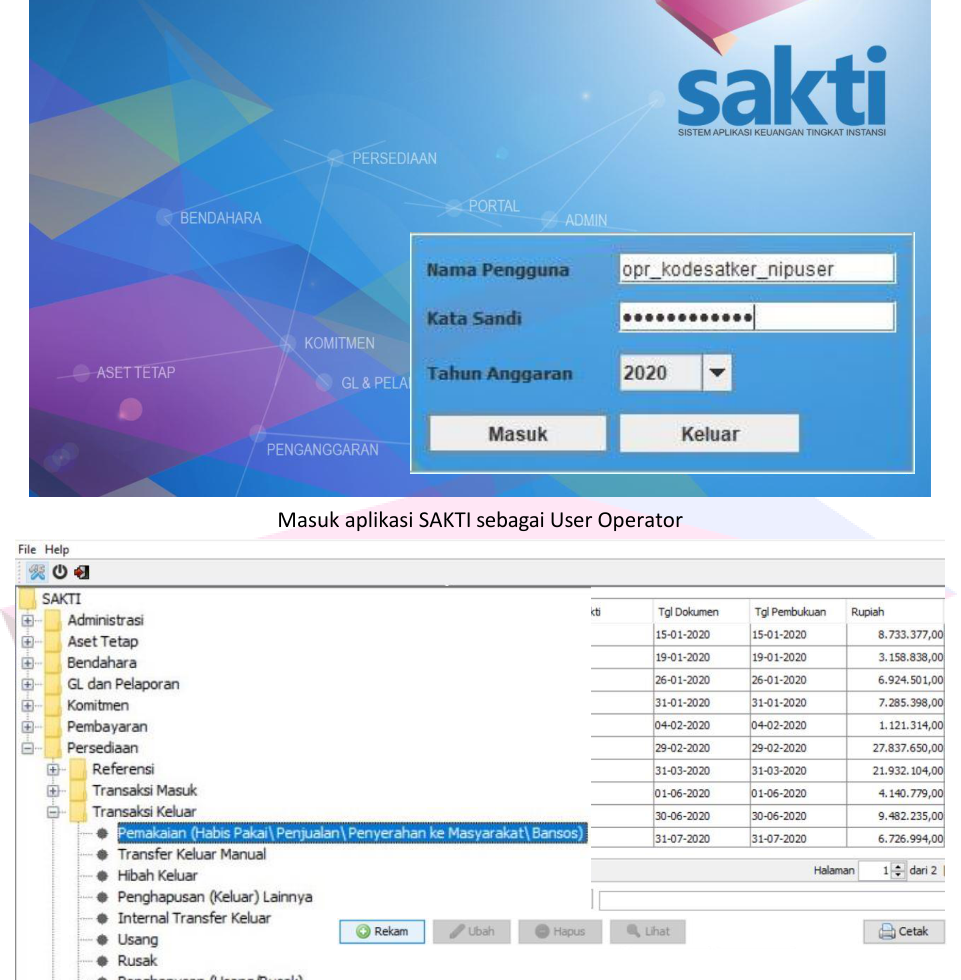Click the Nama Pengguna input field
Viewport: 961px width, 980px height.
coord(756,269)
